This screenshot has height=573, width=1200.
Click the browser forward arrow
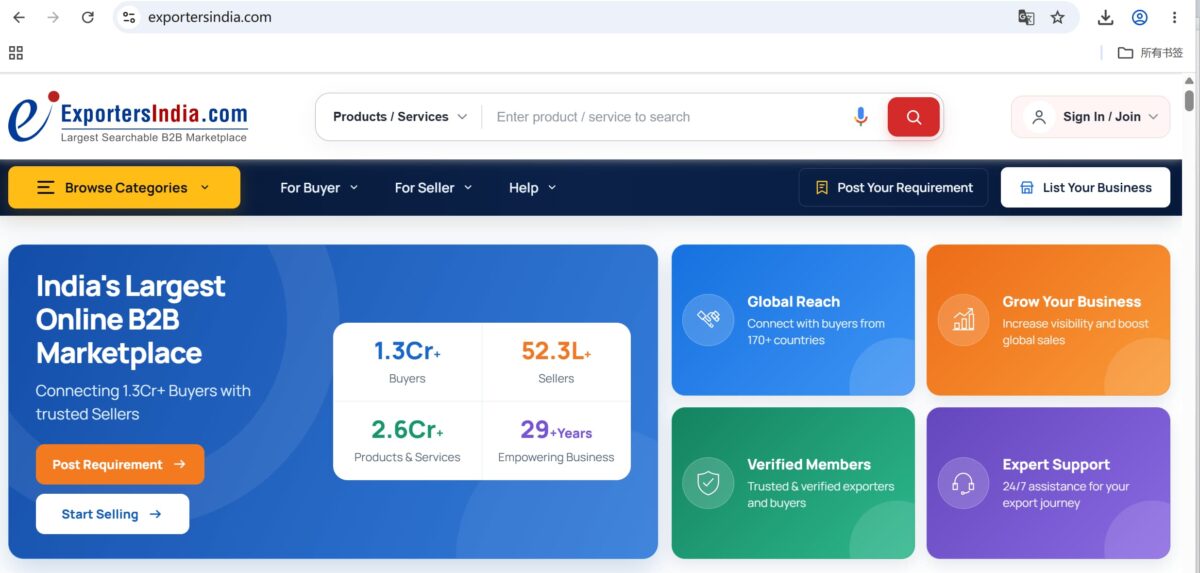pyautogui.click(x=53, y=17)
